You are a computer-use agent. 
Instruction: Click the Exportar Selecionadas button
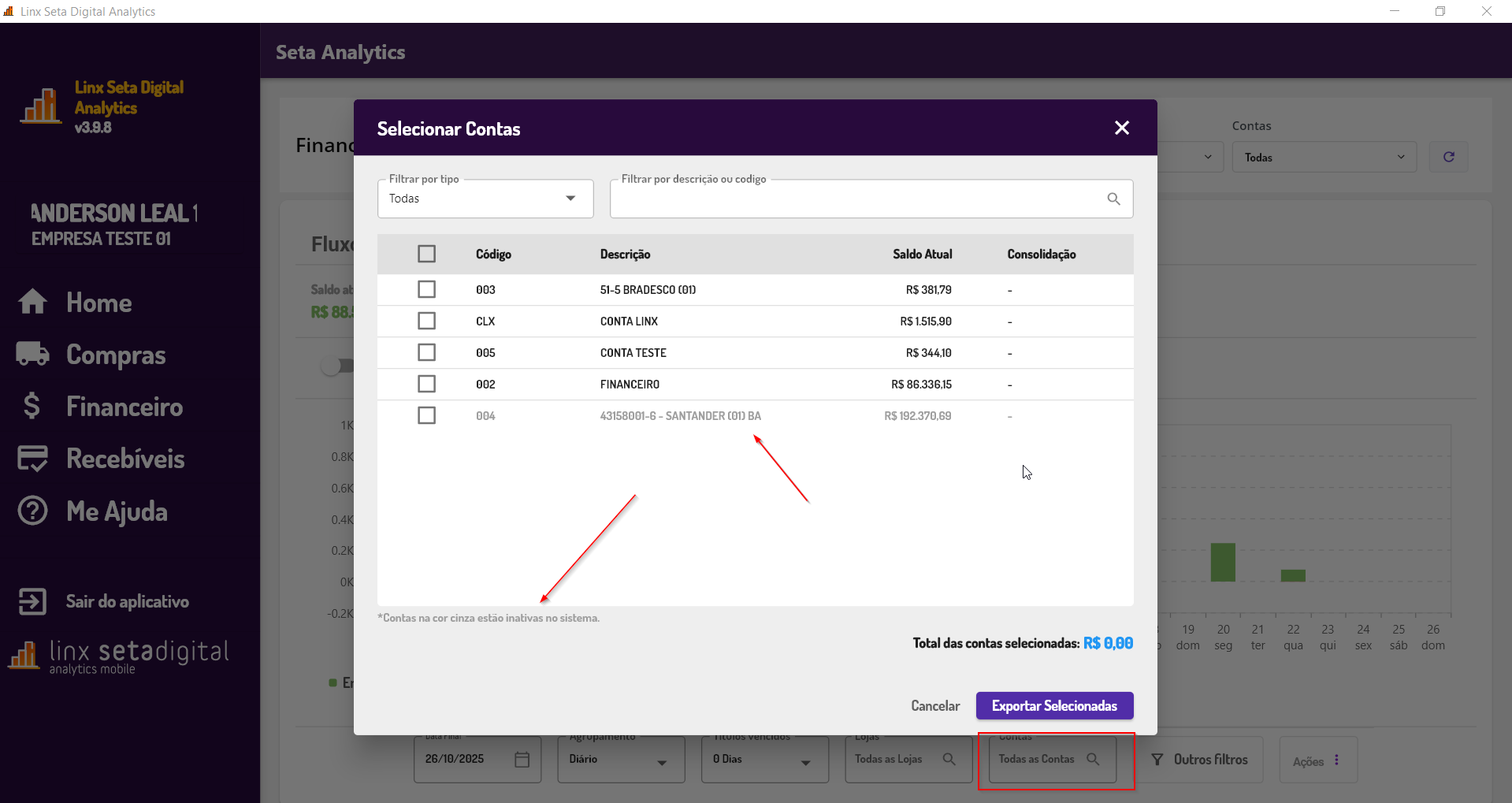click(x=1054, y=705)
